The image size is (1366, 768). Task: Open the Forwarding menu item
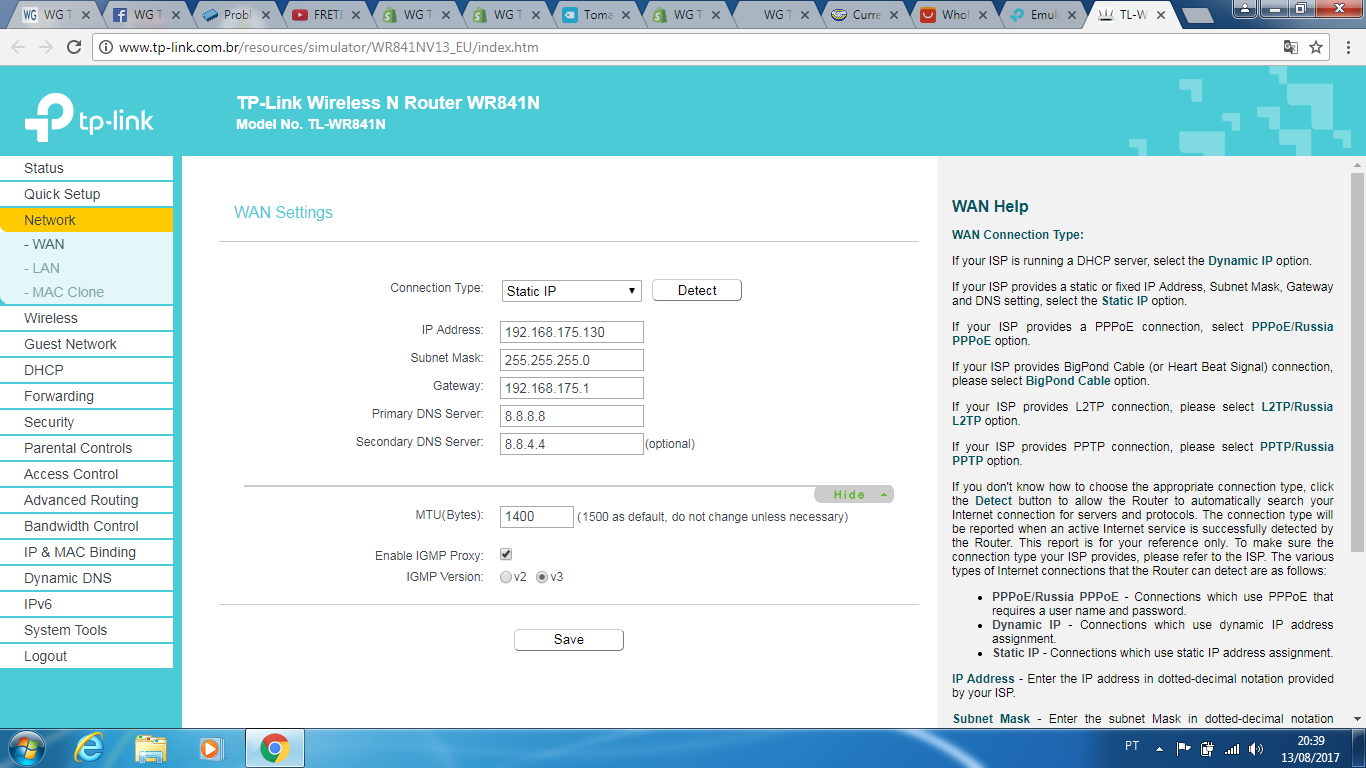[86, 396]
